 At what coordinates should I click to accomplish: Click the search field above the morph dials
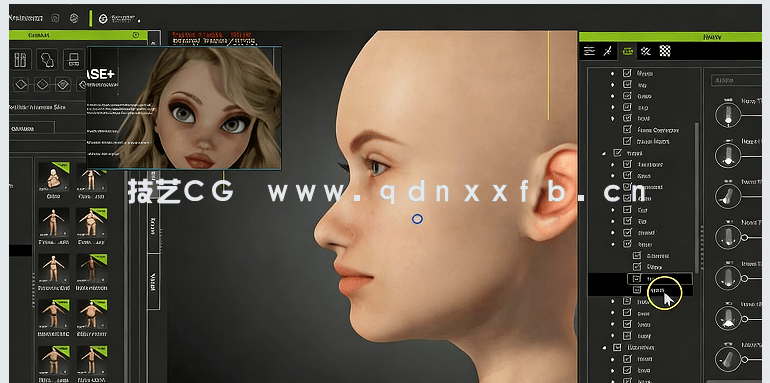coord(736,80)
